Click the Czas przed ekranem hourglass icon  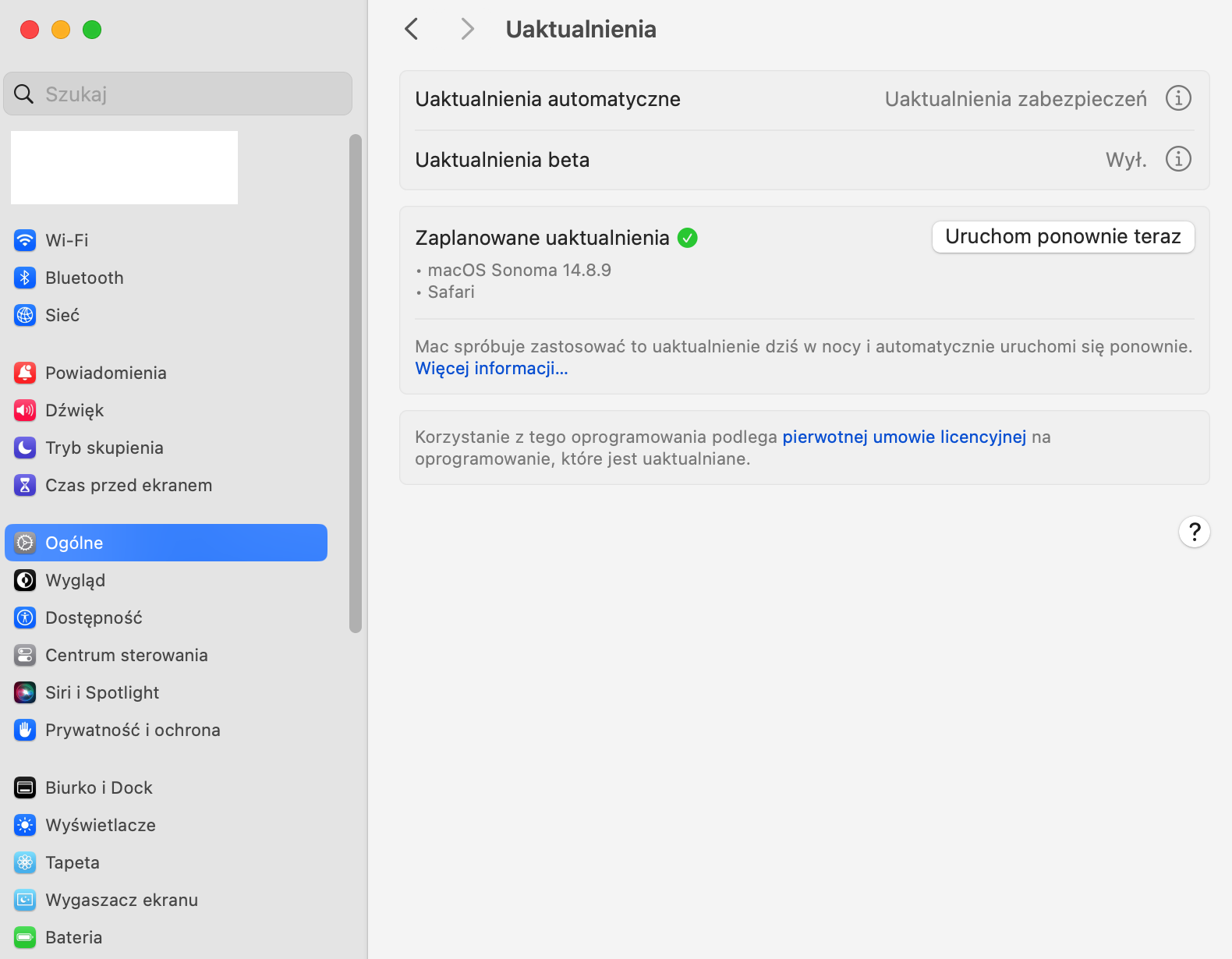click(x=25, y=485)
